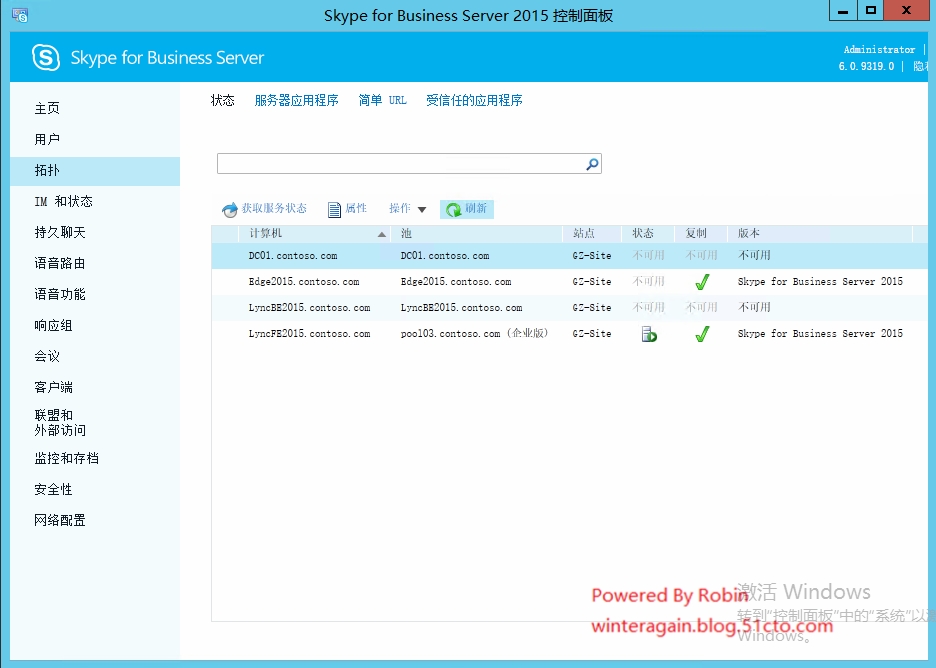This screenshot has height=668, width=936.
Task: Open the 简单 URL tab
Action: 383,100
